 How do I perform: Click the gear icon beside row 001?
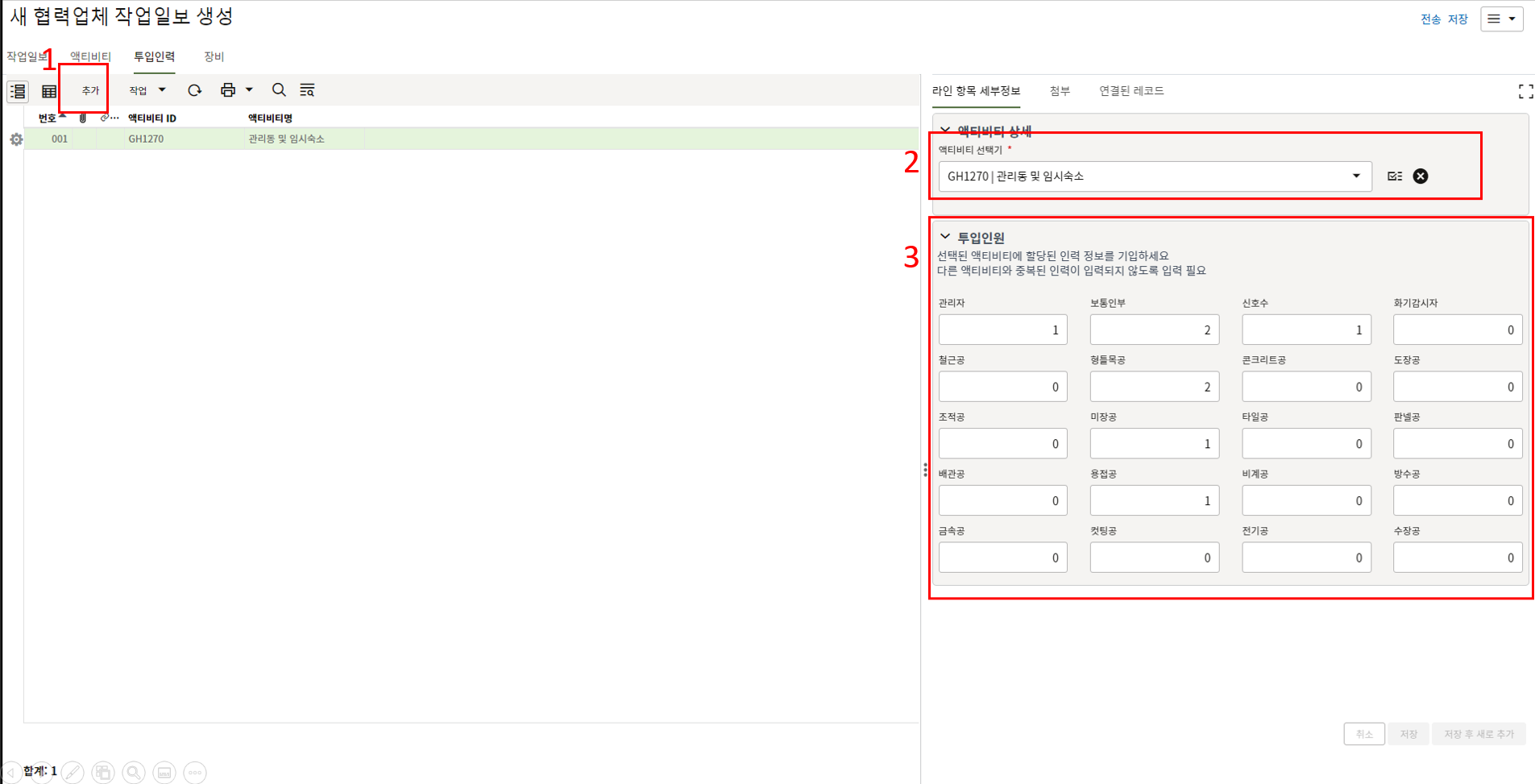[16, 139]
